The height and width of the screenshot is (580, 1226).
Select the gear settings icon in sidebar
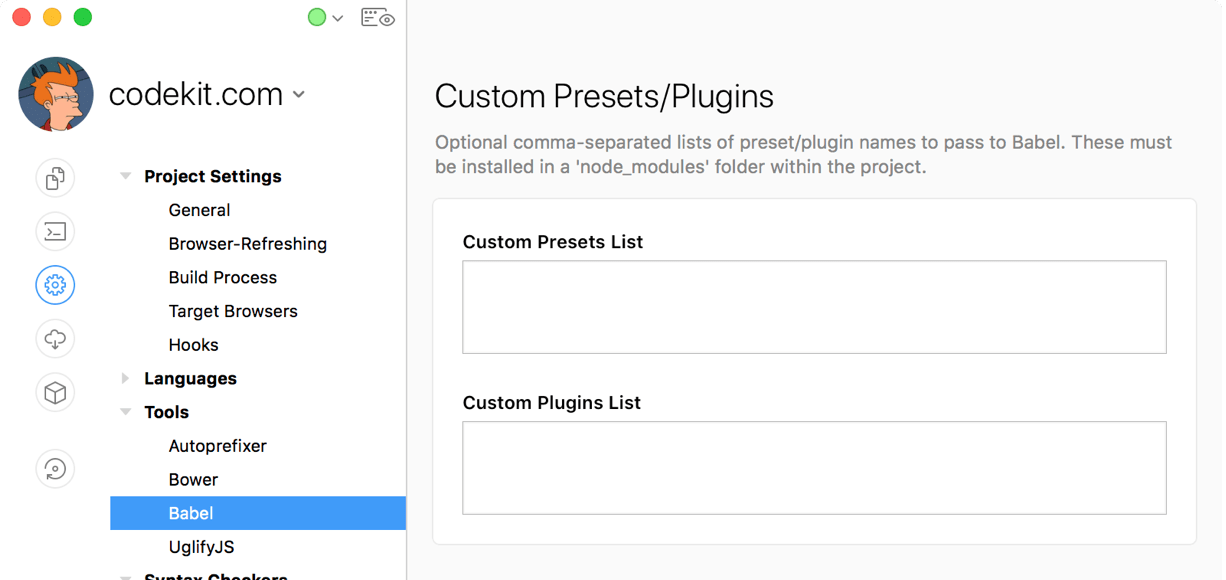pos(55,285)
